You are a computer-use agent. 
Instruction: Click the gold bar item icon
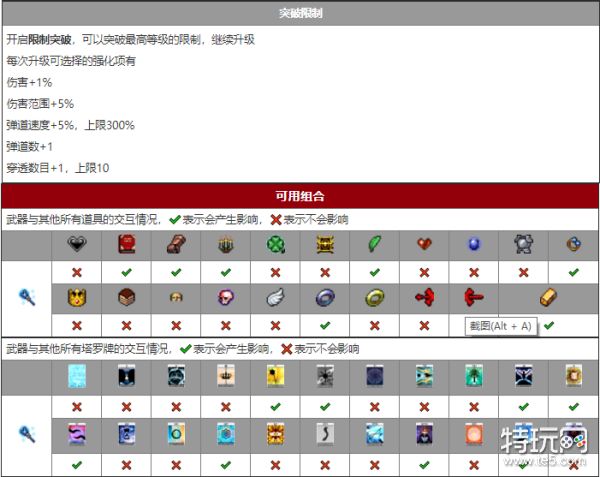(548, 297)
